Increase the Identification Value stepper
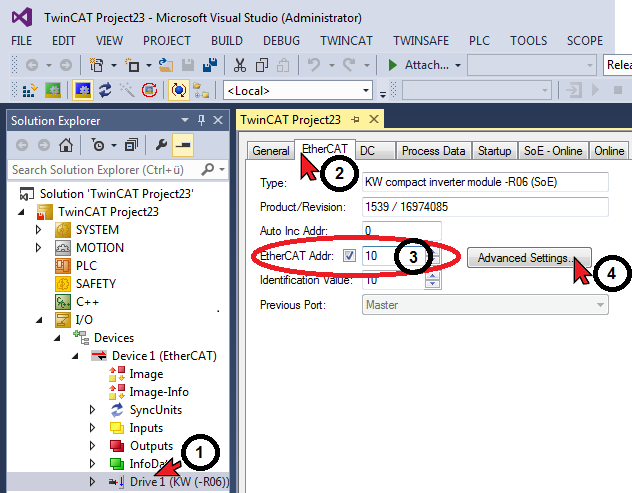 [432, 275]
